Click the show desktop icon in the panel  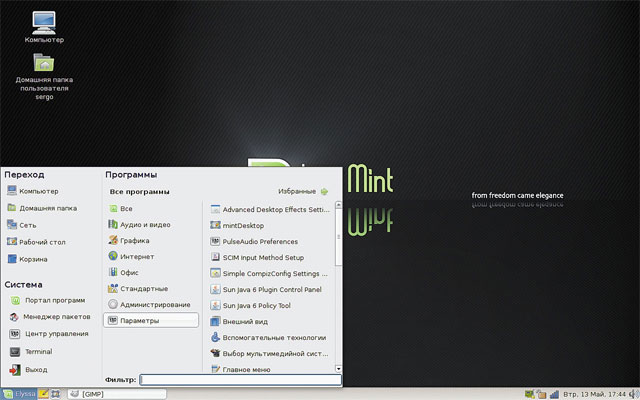coord(56,394)
